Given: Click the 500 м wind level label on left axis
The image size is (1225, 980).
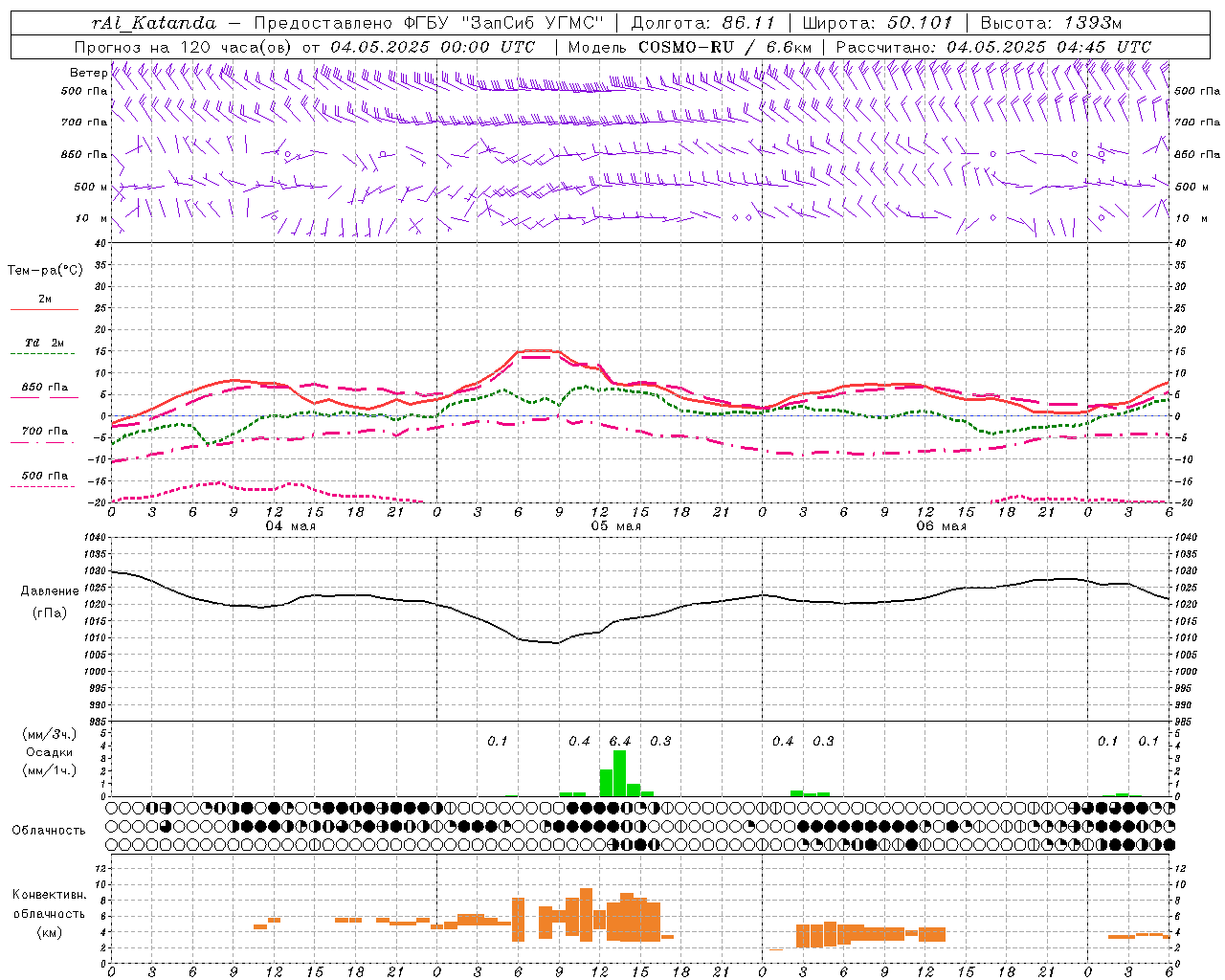Looking at the screenshot, I should pyautogui.click(x=91, y=187).
